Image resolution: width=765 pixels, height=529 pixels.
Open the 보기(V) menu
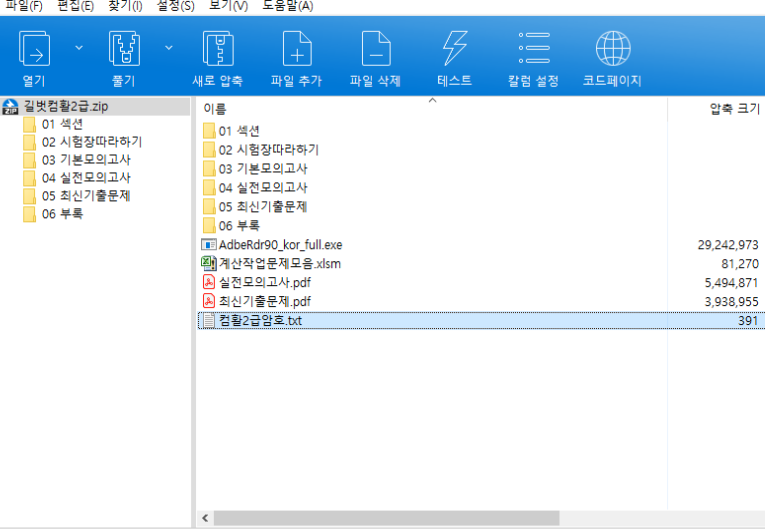point(228,6)
